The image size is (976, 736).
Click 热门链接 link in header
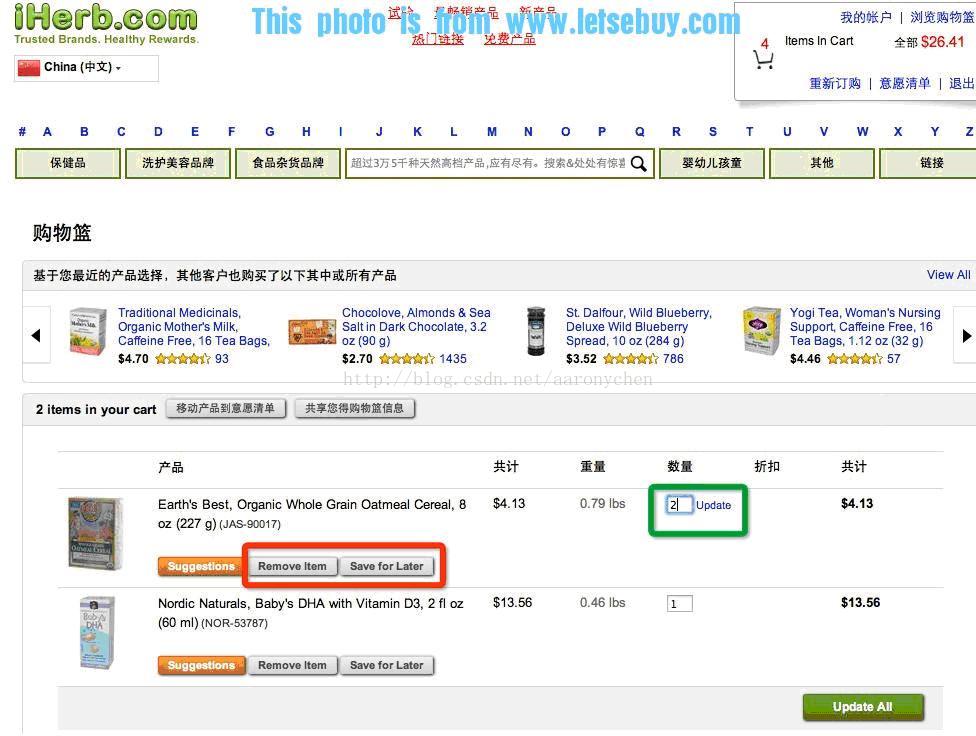[438, 39]
